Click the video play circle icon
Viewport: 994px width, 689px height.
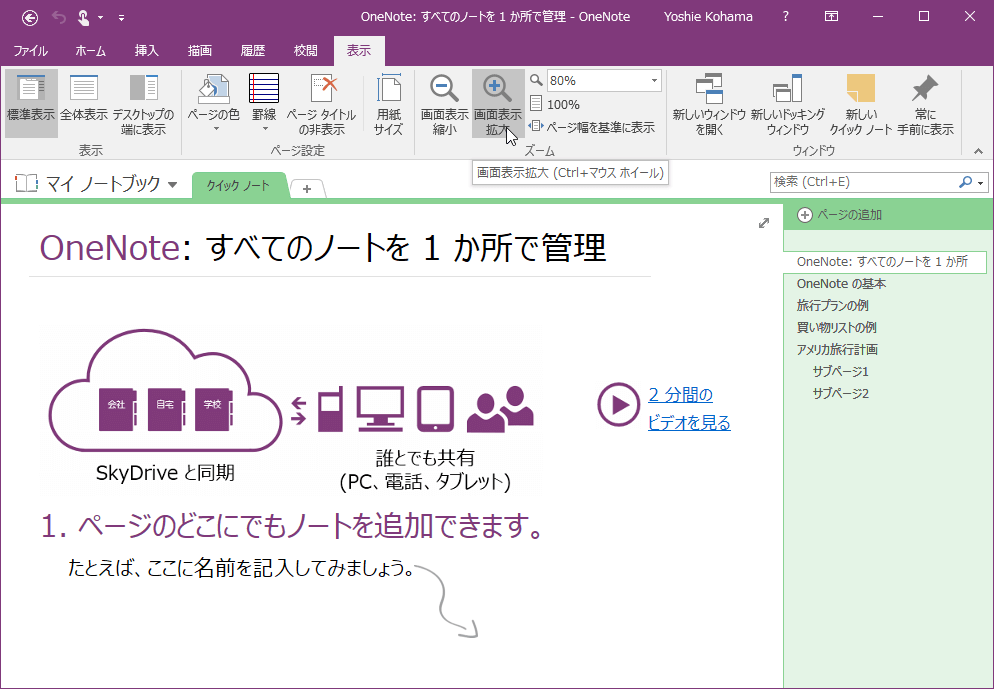coord(618,404)
